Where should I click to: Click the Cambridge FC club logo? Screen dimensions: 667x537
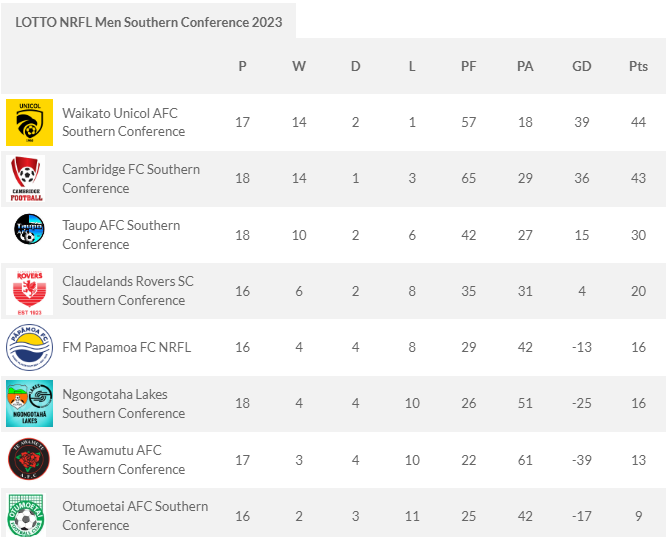click(x=27, y=179)
